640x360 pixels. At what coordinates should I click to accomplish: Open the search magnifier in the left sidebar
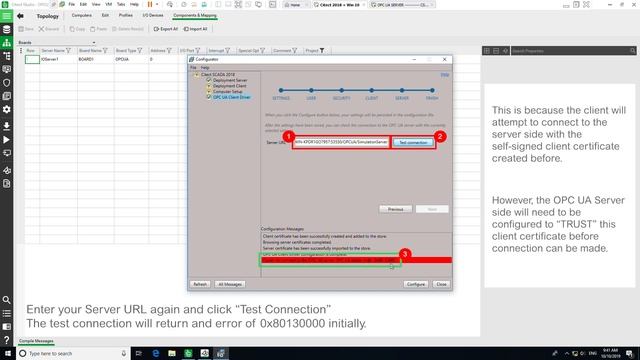(x=7, y=300)
